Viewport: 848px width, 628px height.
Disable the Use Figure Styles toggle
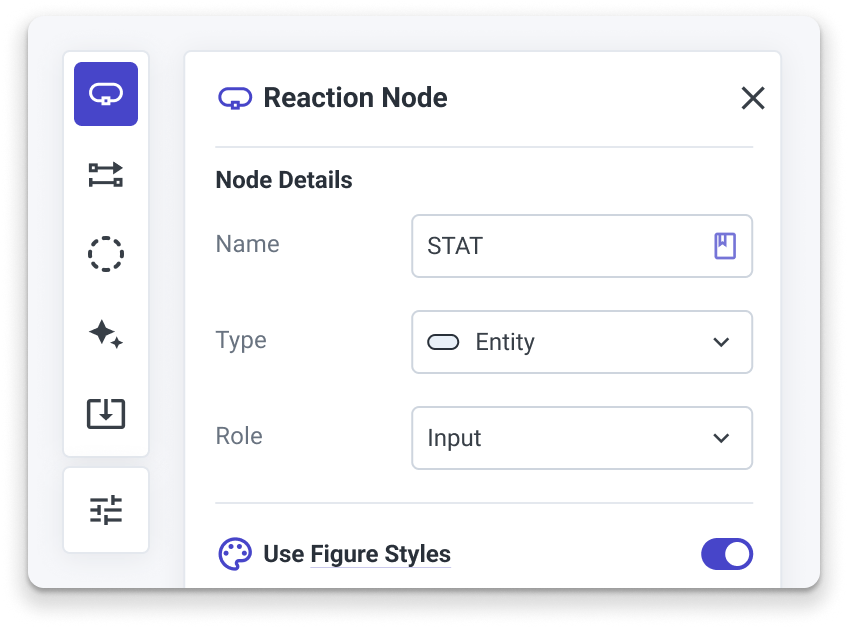coord(727,554)
